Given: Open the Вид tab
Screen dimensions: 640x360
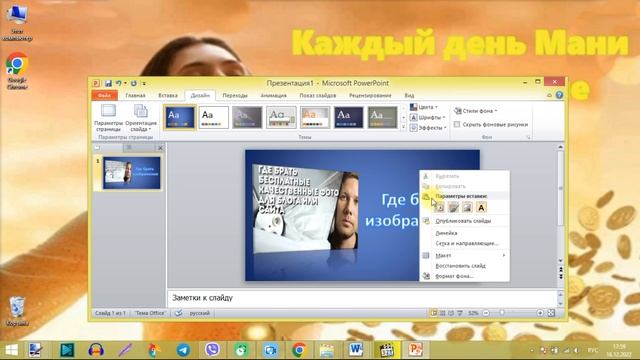Looking at the screenshot, I should click(x=409, y=96).
